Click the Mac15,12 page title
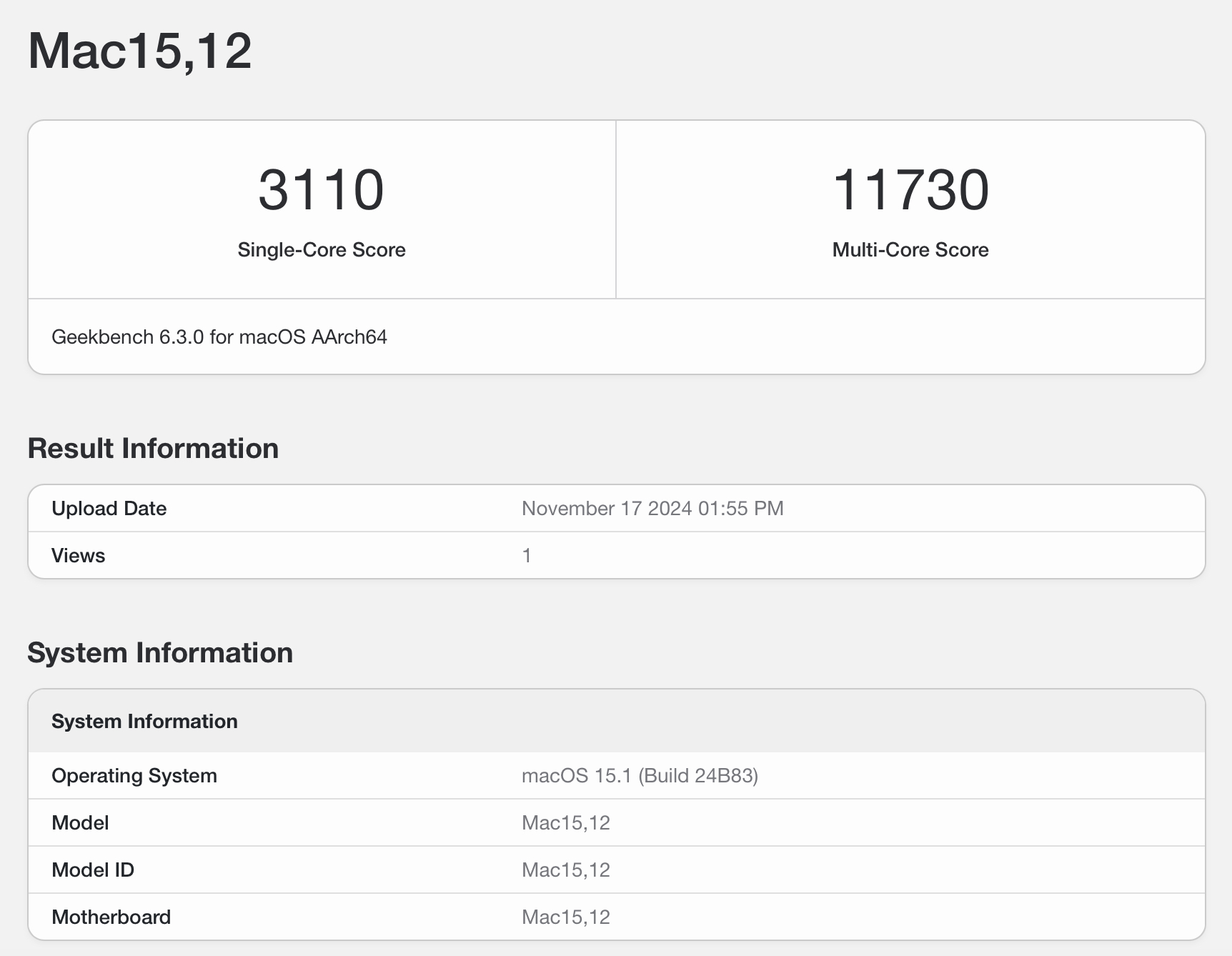 pyautogui.click(x=140, y=51)
